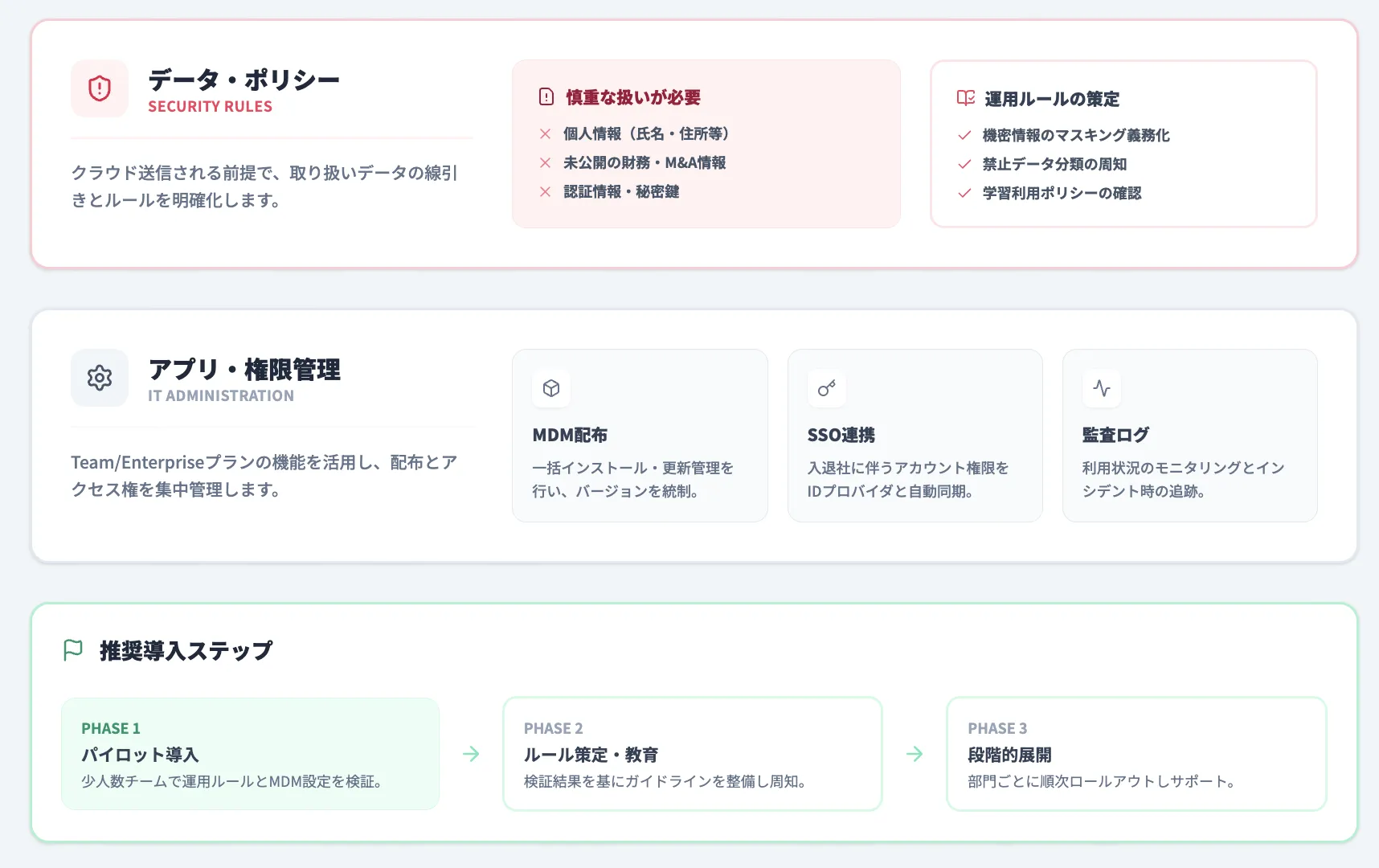The image size is (1379, 868).
Task: Toggle the checkmark for 機密情報のマスキング義務化
Action: [x=963, y=136]
